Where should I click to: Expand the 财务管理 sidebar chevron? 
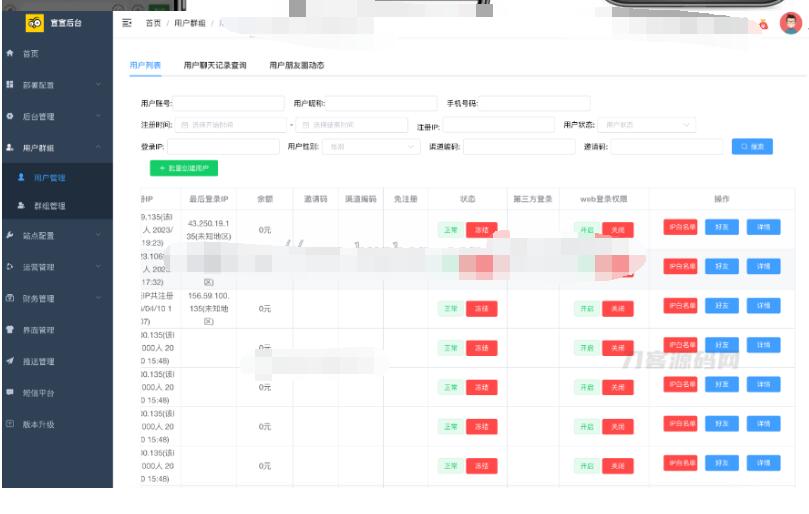[x=98, y=298]
